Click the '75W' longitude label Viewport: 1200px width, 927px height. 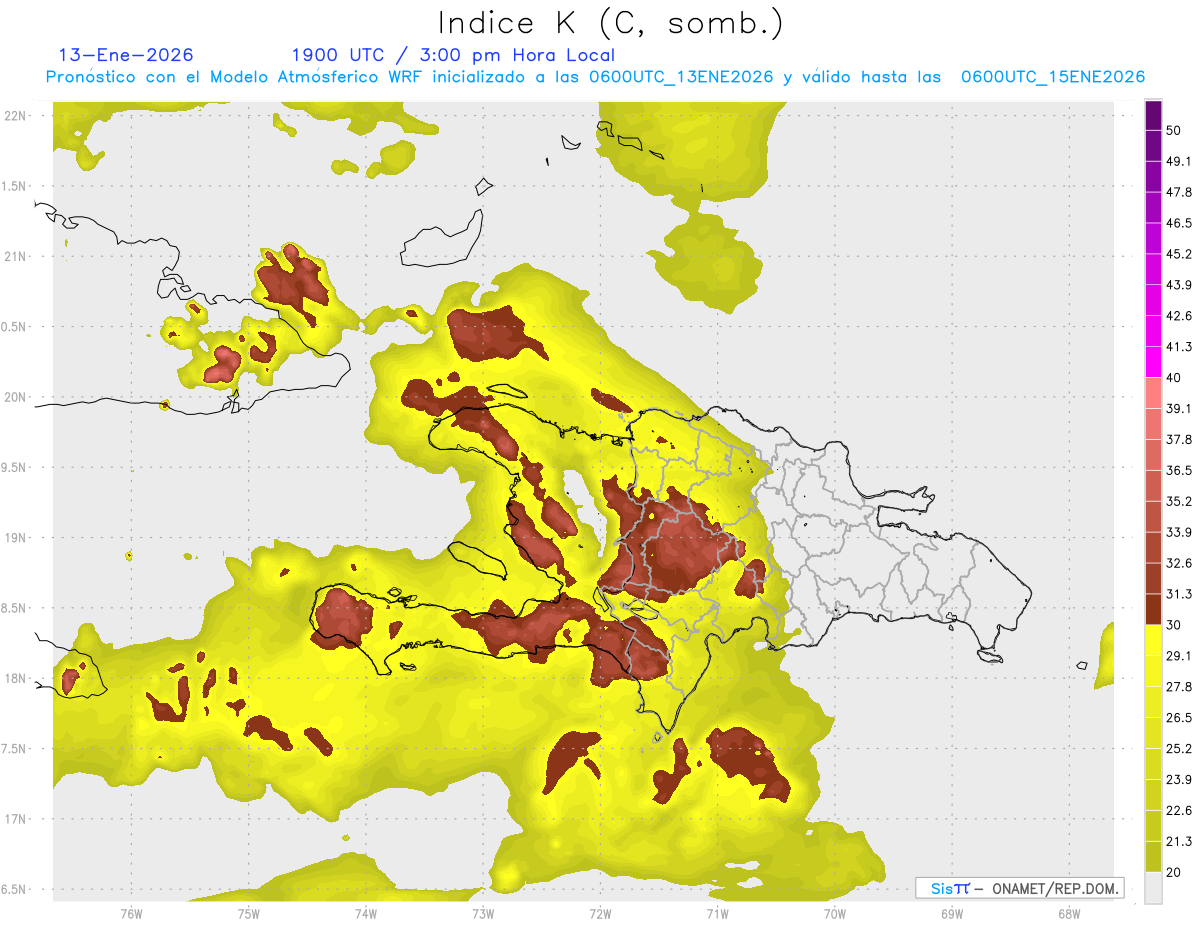point(249,914)
